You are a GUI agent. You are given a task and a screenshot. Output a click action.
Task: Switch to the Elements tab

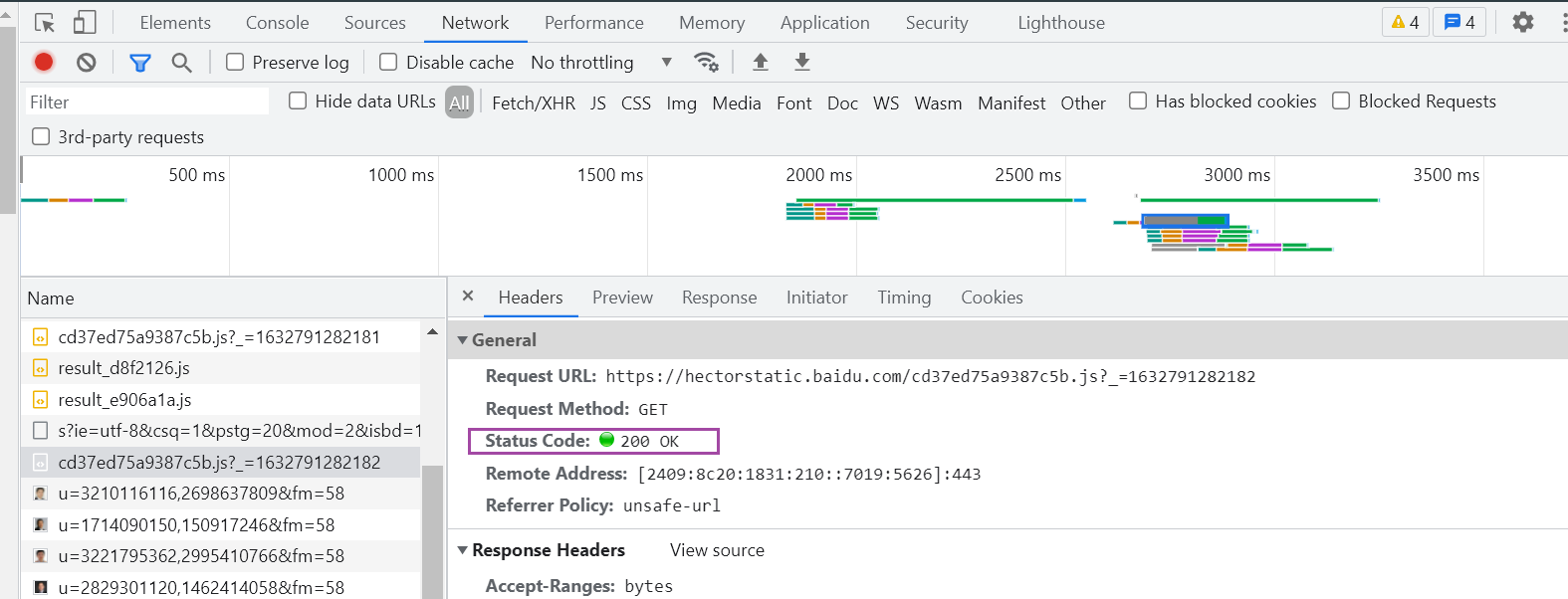coord(175,22)
